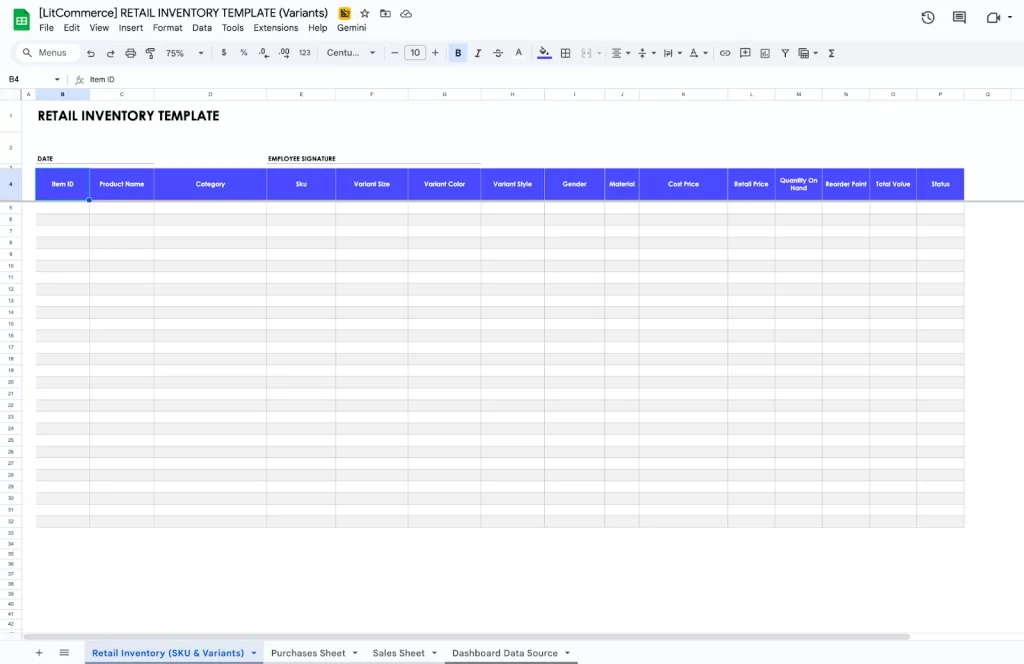Apply strikethrough formatting
Viewport: 1024px width, 664px height.
(497, 52)
